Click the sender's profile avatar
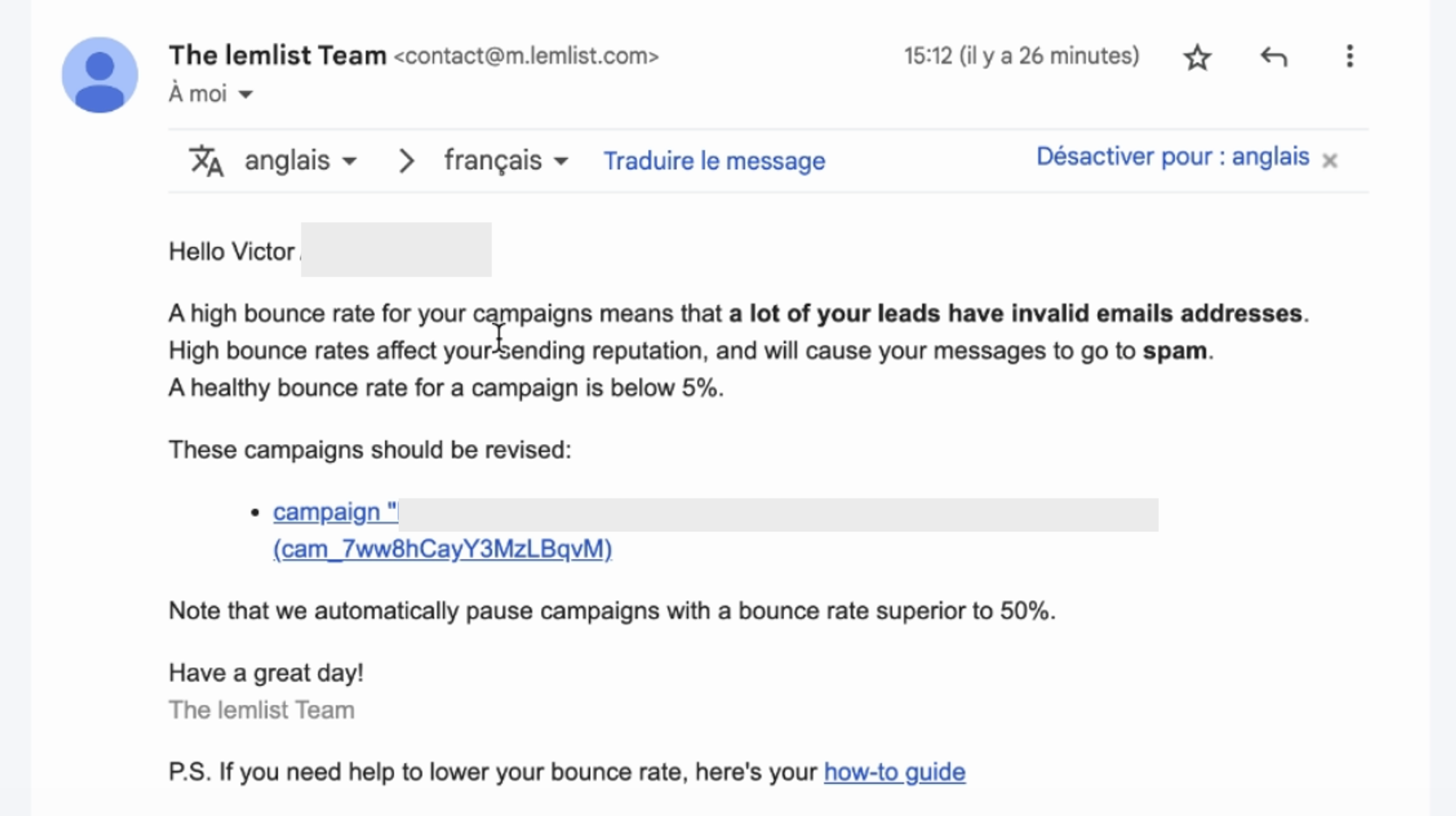The width and height of the screenshot is (1456, 816). click(100, 75)
